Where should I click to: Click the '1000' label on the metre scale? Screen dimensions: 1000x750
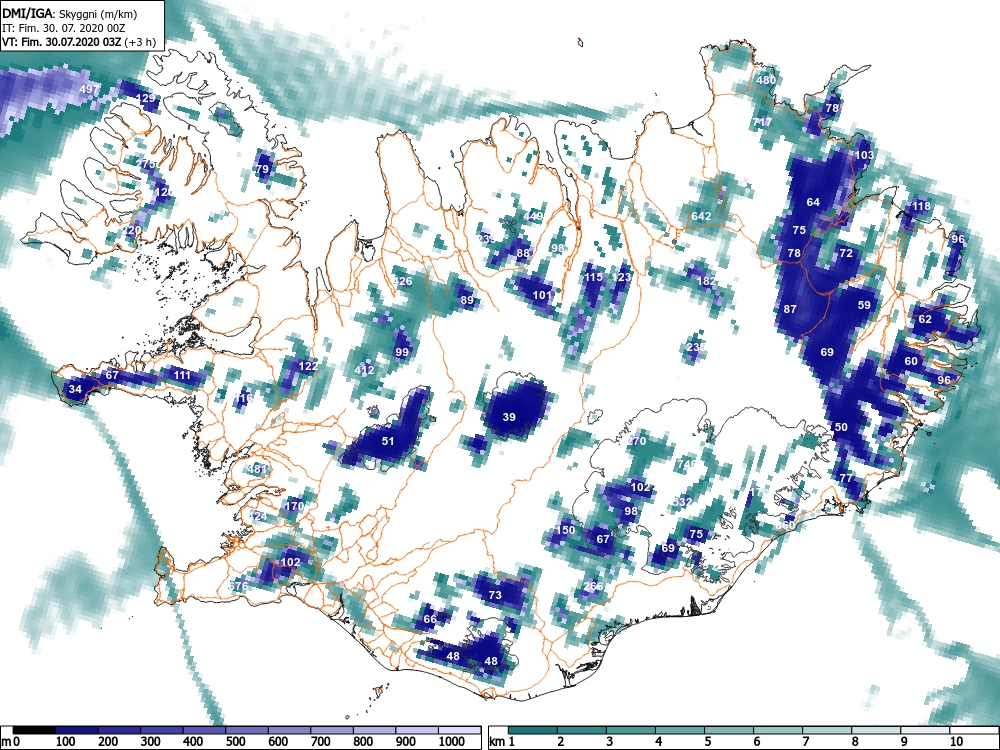point(452,742)
